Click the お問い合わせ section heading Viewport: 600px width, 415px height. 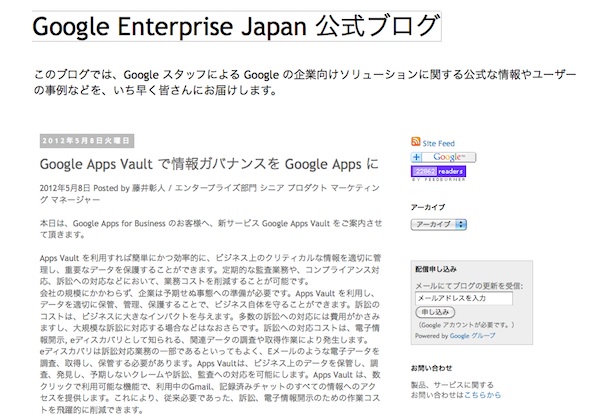pos(431,368)
